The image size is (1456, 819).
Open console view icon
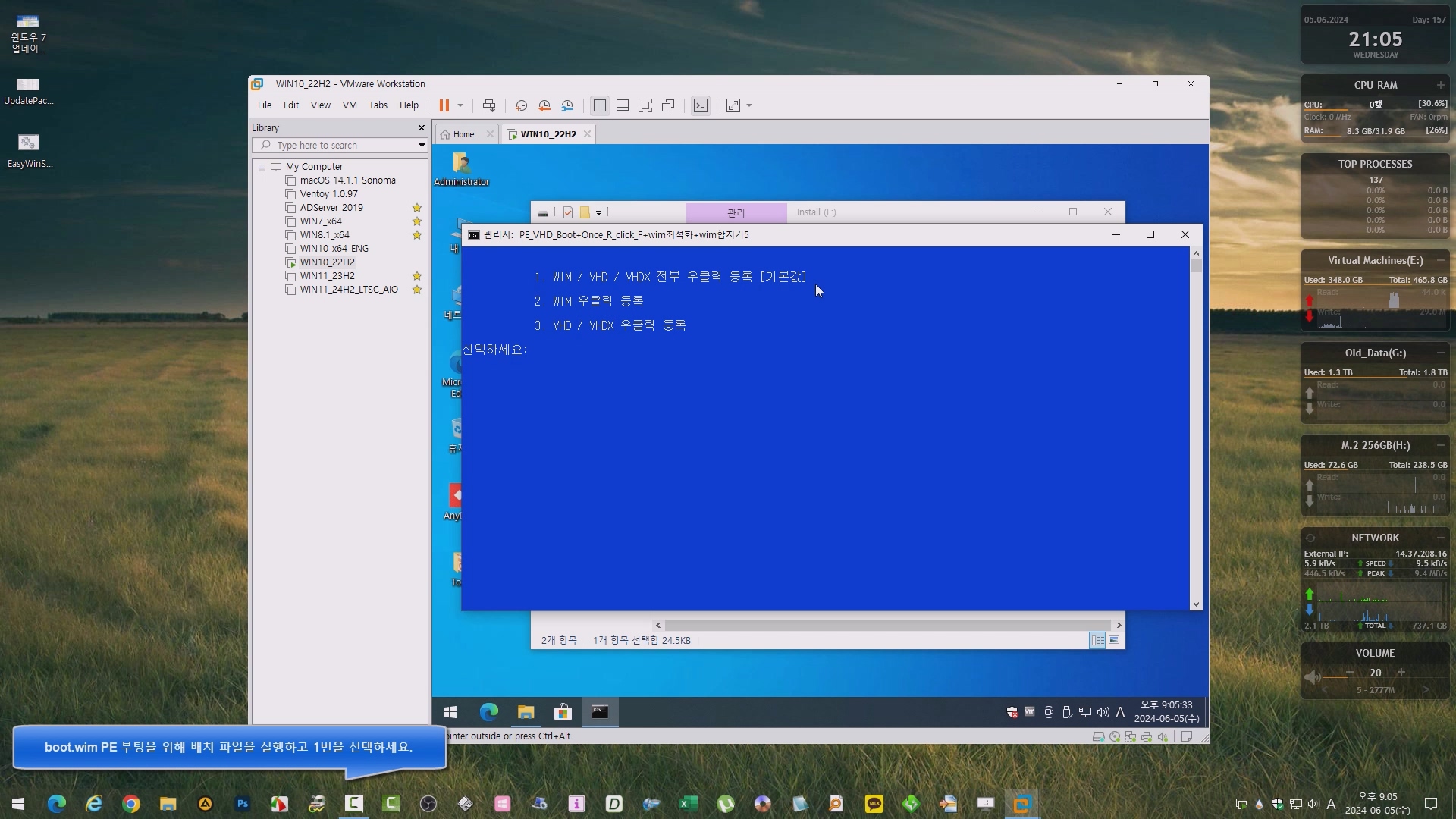[701, 105]
